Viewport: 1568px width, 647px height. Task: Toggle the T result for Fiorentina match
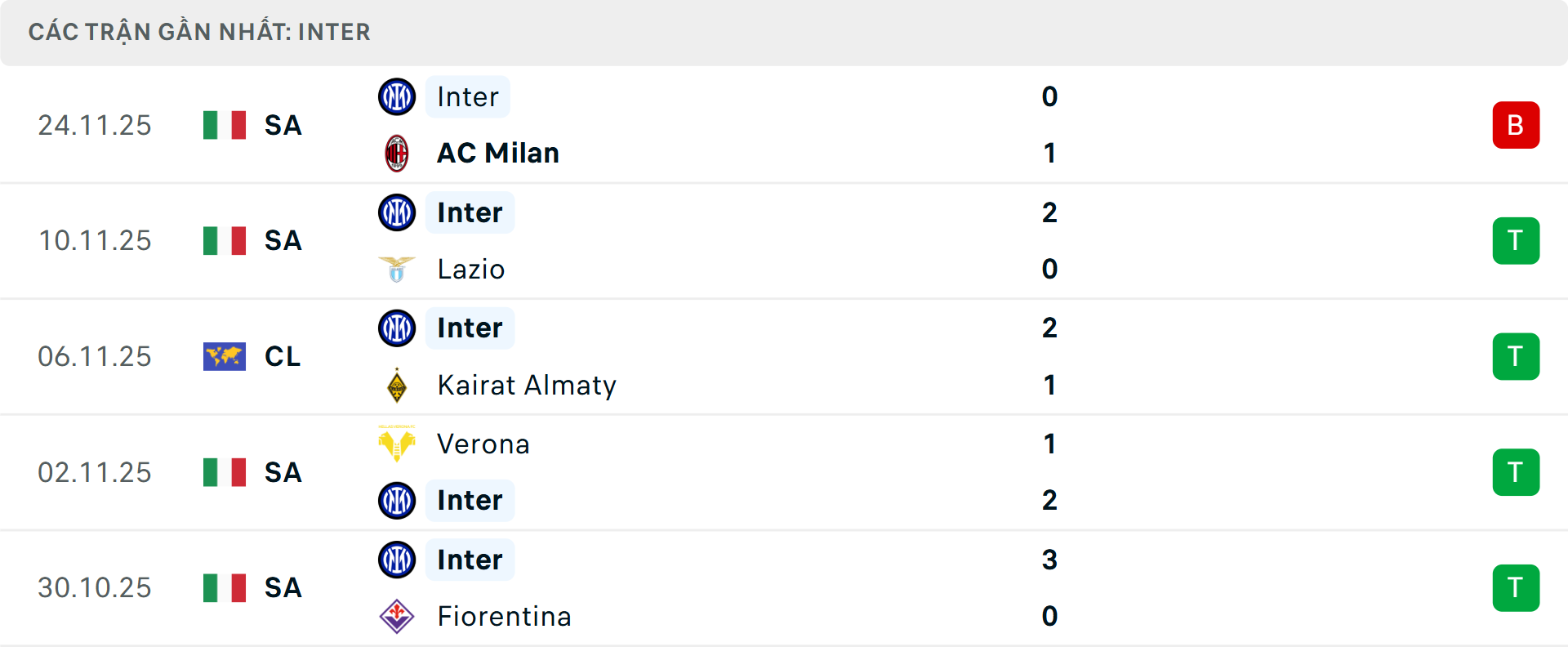(x=1517, y=587)
